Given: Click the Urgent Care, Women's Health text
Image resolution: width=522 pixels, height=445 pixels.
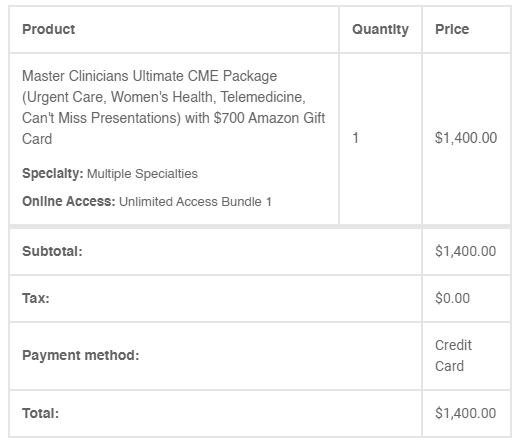Looking at the screenshot, I should pyautogui.click(x=119, y=97).
